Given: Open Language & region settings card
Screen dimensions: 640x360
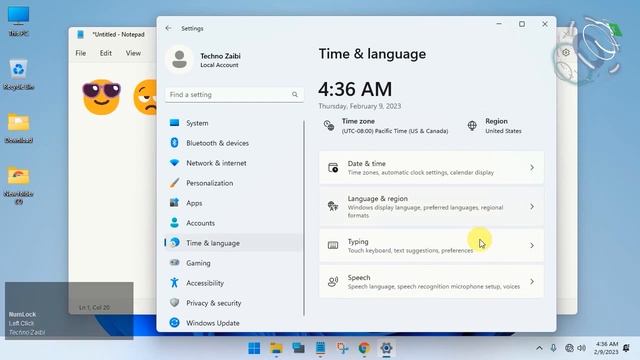Looking at the screenshot, I should (431, 207).
